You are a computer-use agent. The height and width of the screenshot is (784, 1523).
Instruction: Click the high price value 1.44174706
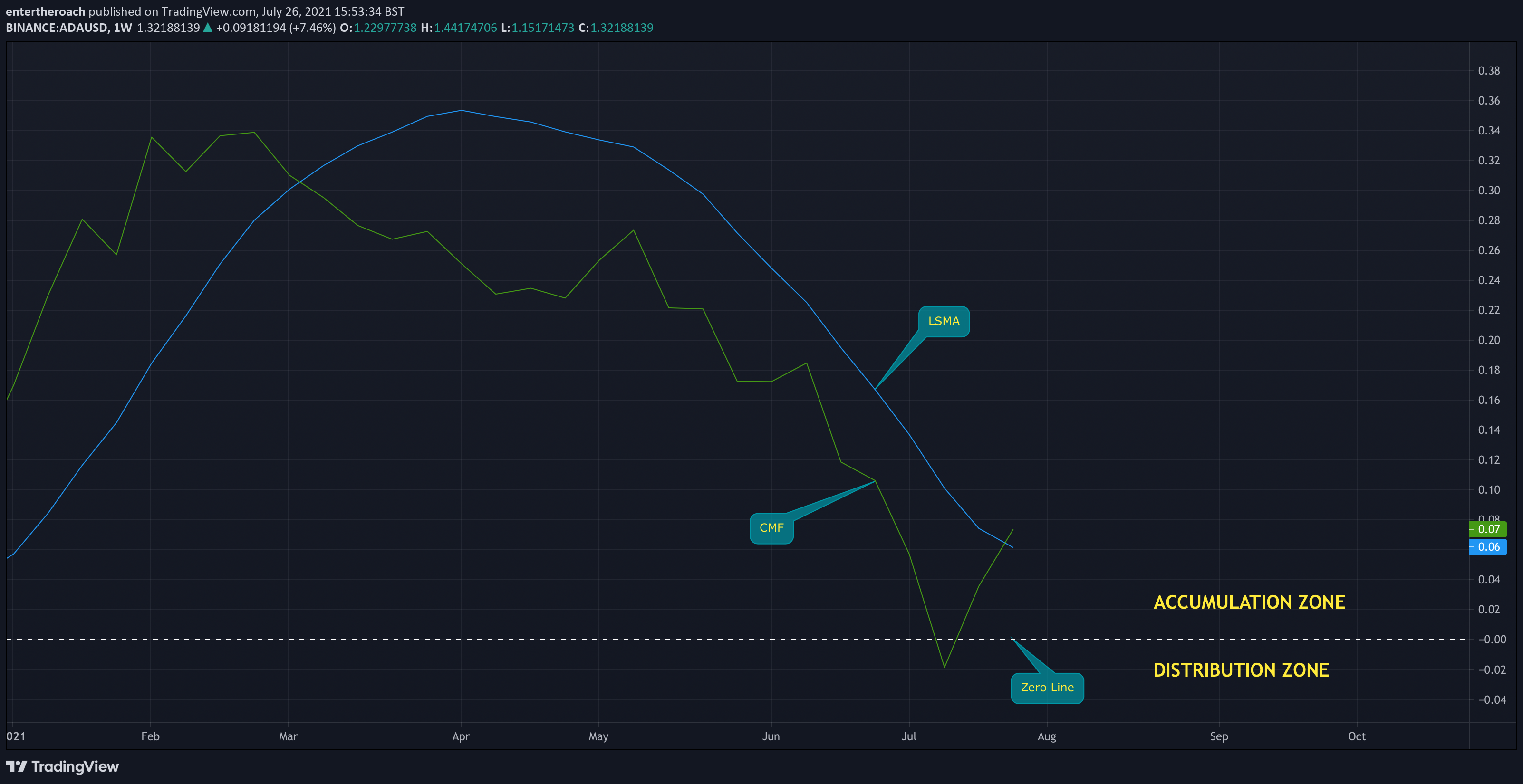pos(466,28)
